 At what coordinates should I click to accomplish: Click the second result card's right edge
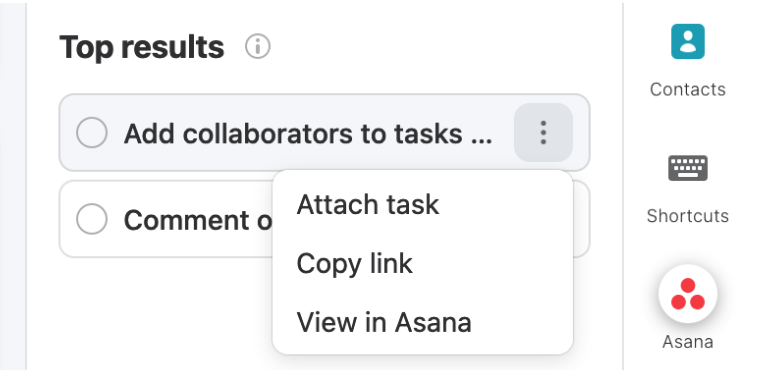[582, 219]
